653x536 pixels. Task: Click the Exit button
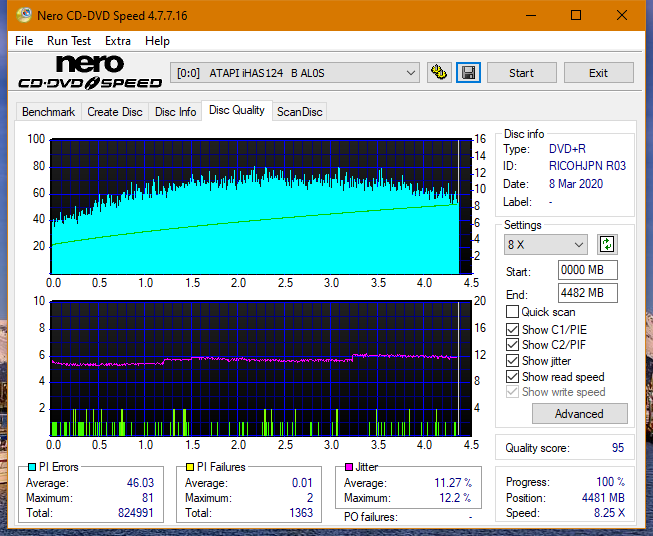[x=598, y=73]
